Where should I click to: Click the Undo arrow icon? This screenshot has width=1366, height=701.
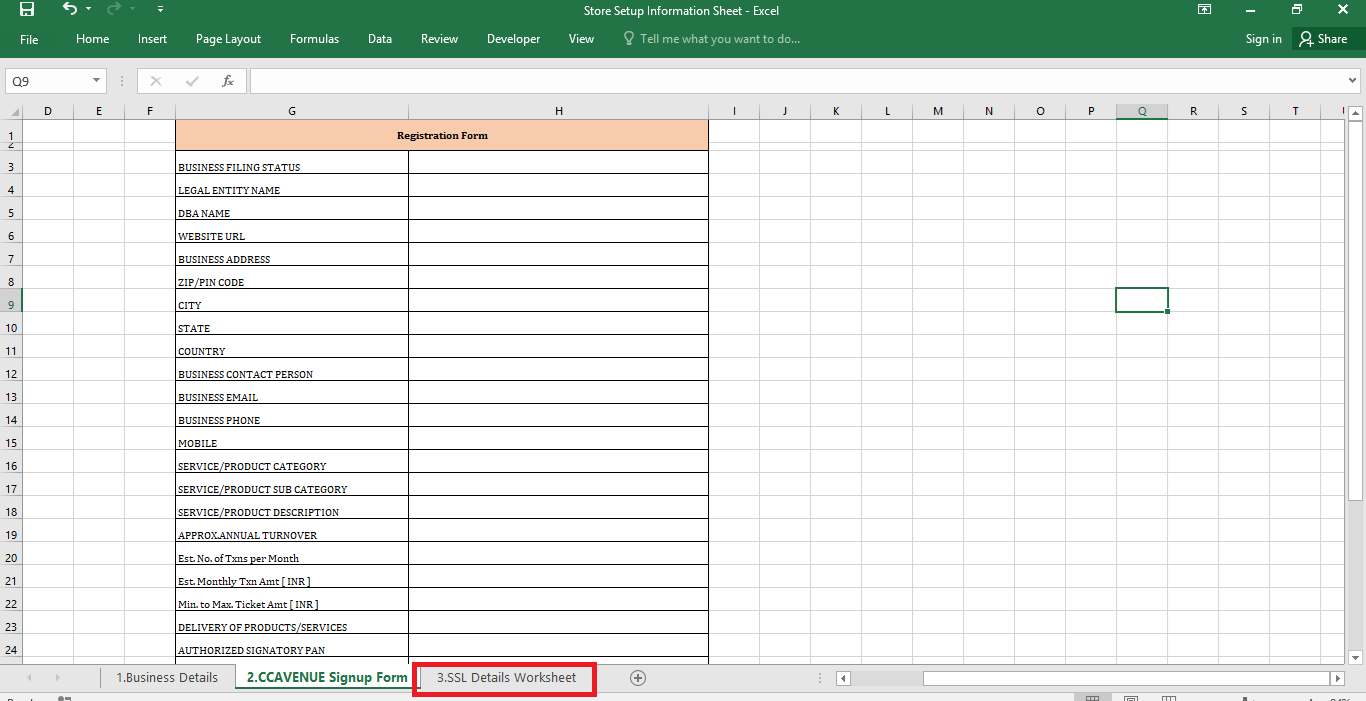pyautogui.click(x=68, y=9)
